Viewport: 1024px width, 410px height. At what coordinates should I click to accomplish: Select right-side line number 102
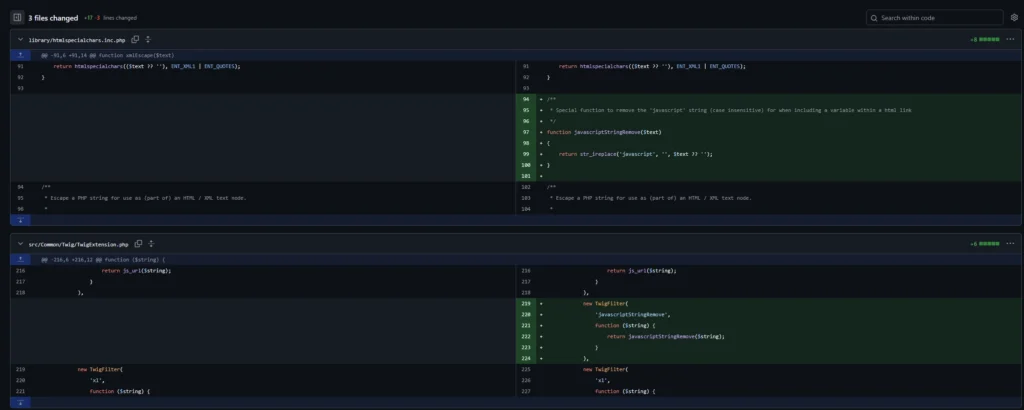(526, 187)
